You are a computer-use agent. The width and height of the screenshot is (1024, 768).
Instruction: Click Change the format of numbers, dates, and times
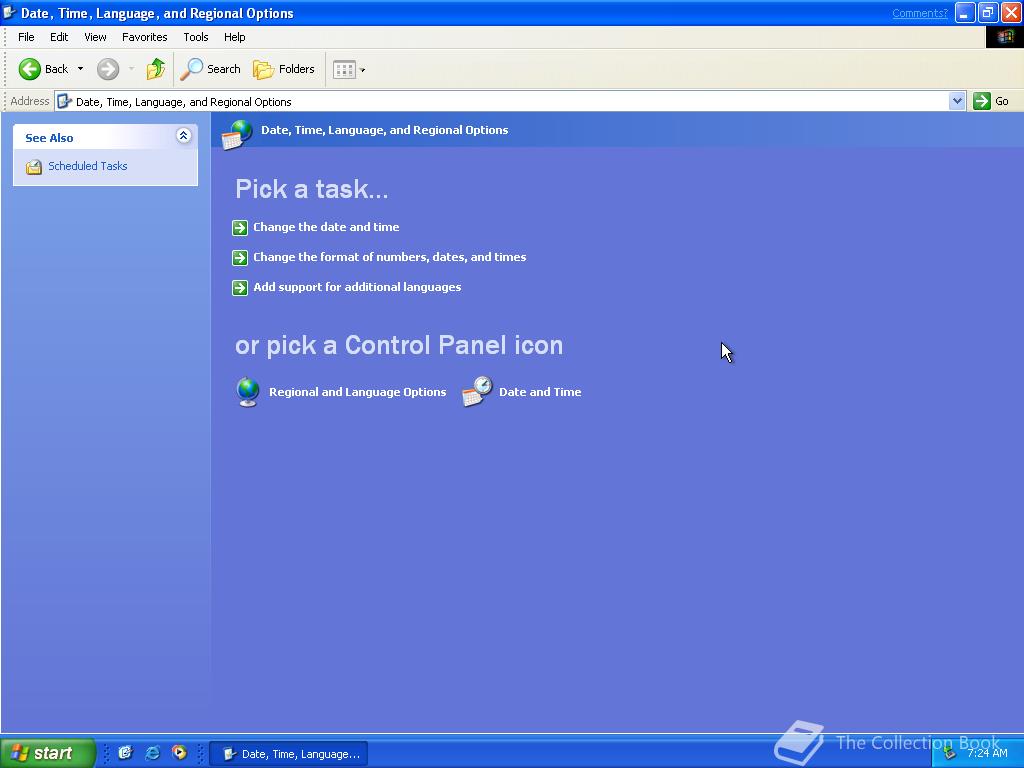tap(389, 257)
